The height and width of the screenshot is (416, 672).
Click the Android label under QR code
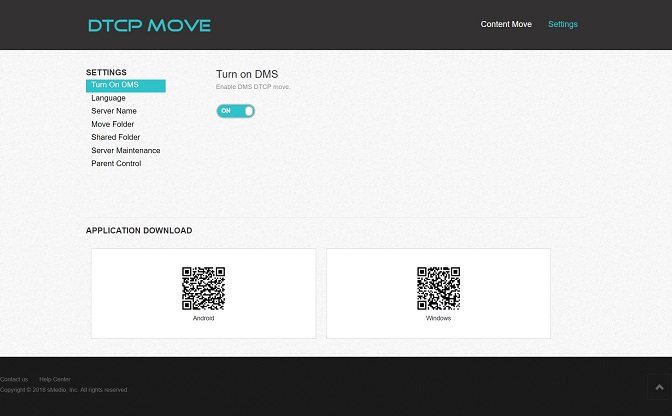tap(203, 318)
